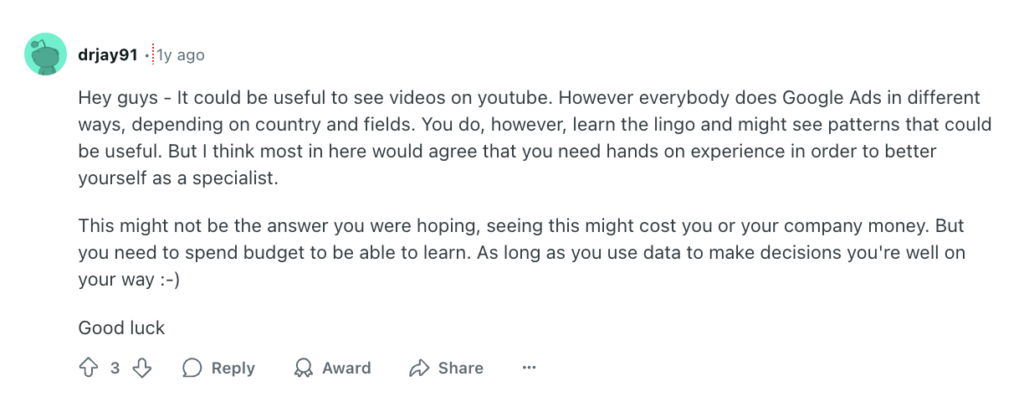
Task: Click the Award ribbon icon
Action: click(x=303, y=368)
